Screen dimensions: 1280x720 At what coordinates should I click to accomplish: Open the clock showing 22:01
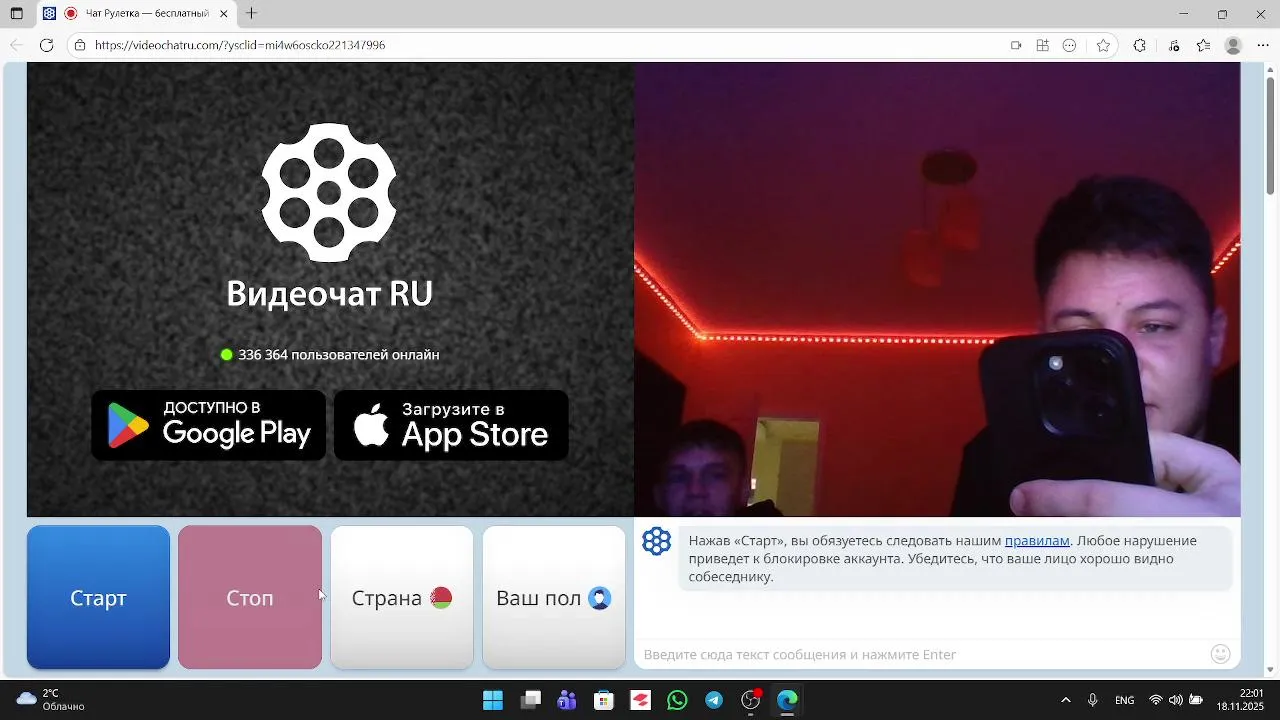click(x=1241, y=700)
